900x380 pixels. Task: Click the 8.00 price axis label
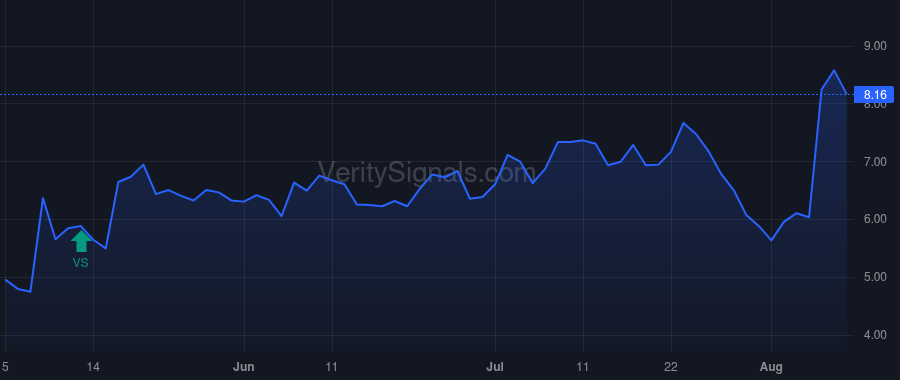(875, 105)
